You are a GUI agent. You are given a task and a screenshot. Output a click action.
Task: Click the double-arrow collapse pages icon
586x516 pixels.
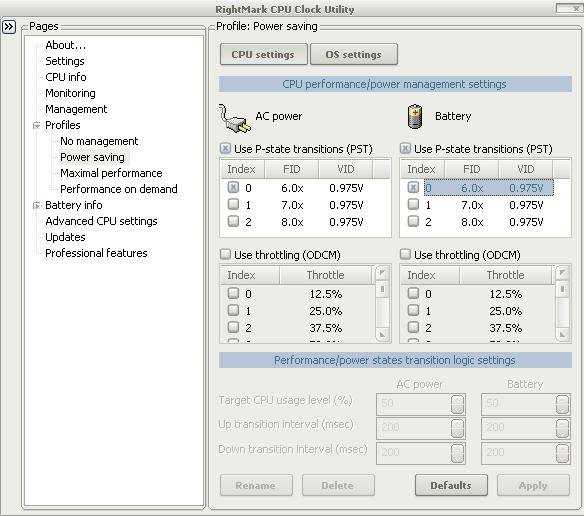(9, 27)
